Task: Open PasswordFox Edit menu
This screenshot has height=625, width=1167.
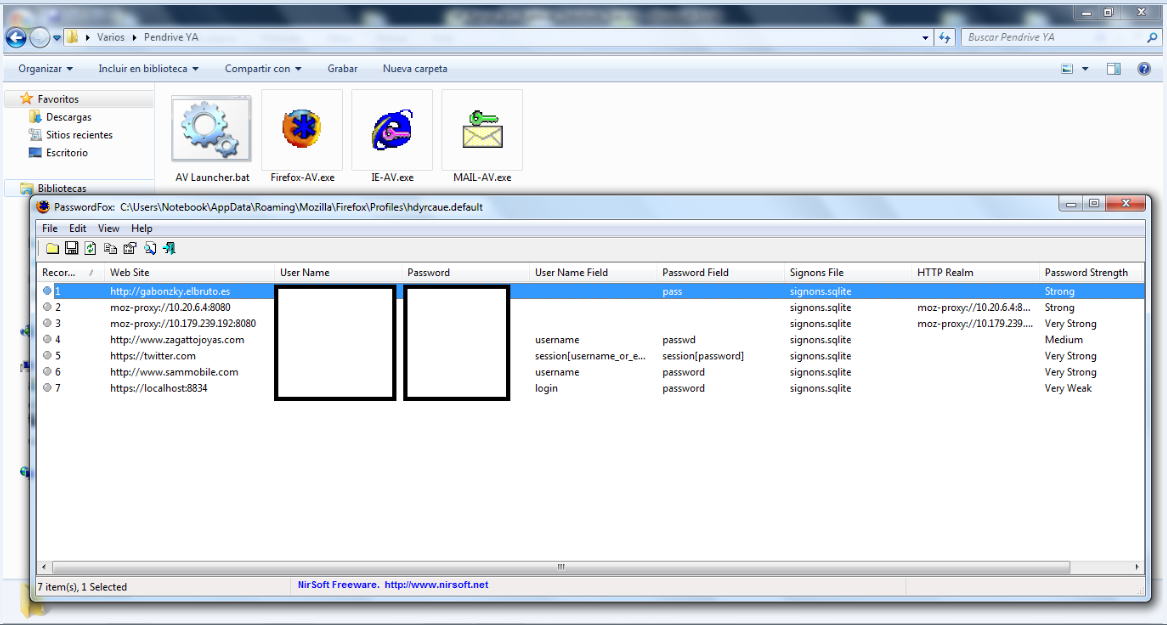Action: coord(77,228)
